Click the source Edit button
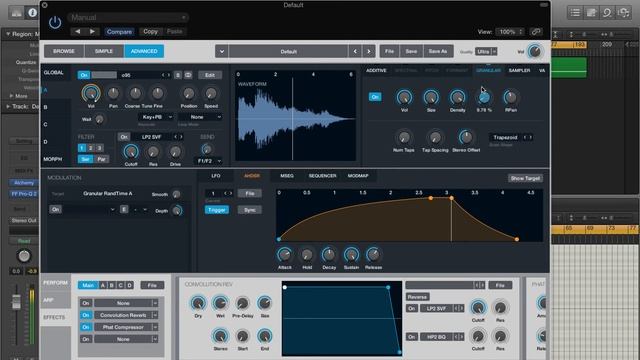 (210, 75)
